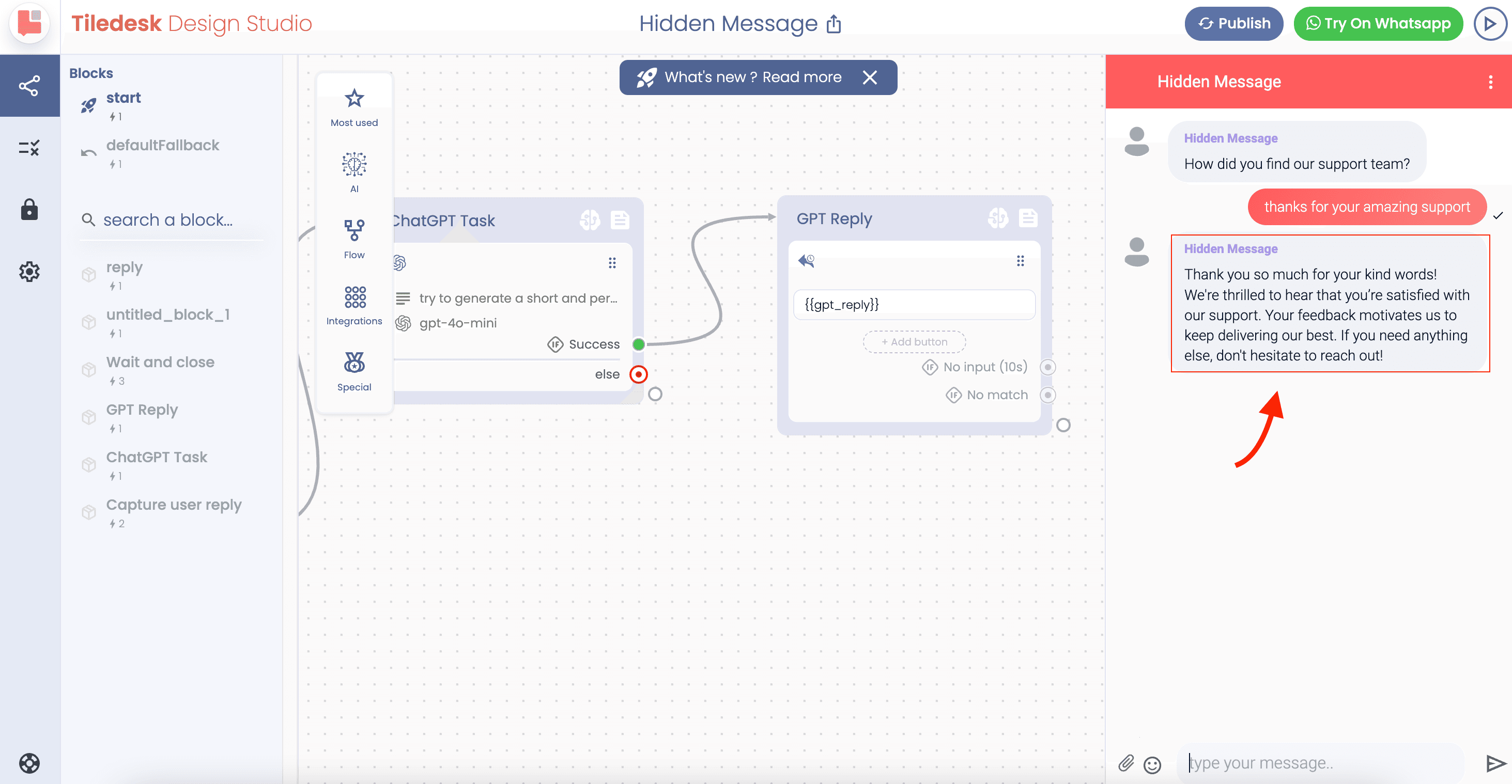The width and height of the screenshot is (1512, 784).
Task: Click the {{gpt_reply}} text field
Action: pos(915,305)
